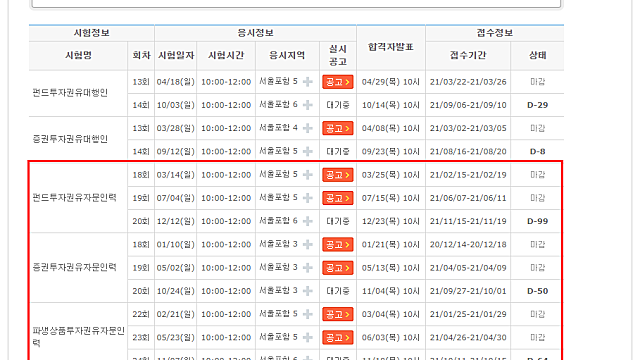Screen dimensions: 640x360
Task: Expand 서울포함 3 regions for 10/24 exam
Action: pos(308,291)
